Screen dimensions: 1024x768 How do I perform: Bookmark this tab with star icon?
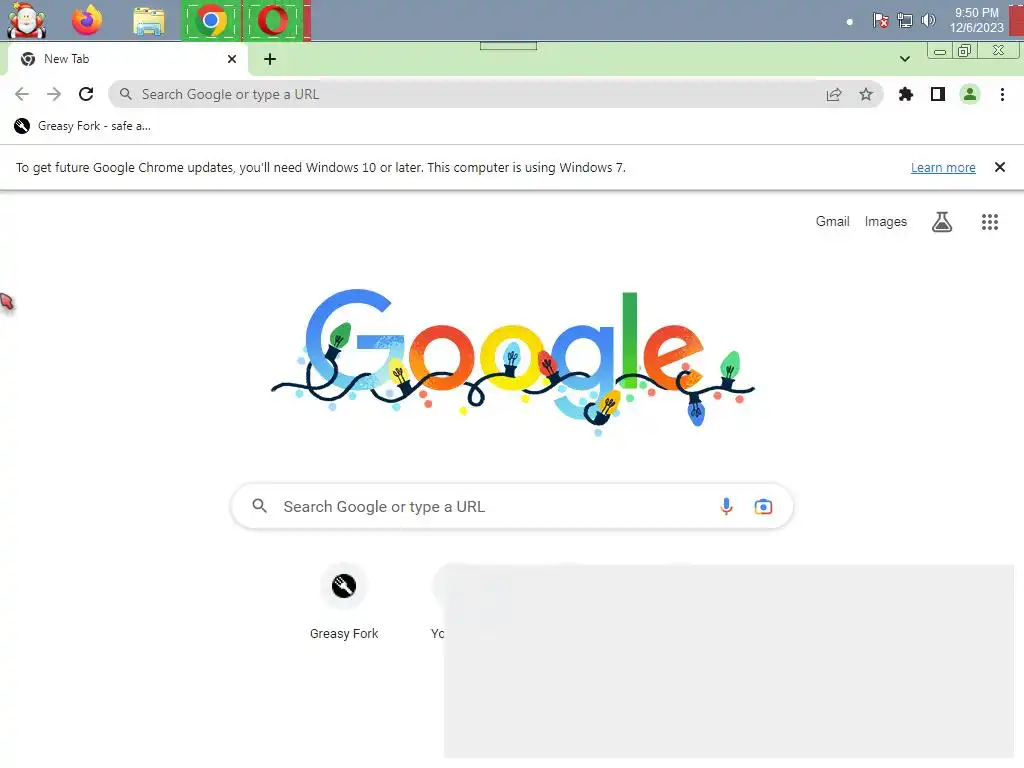coord(865,95)
